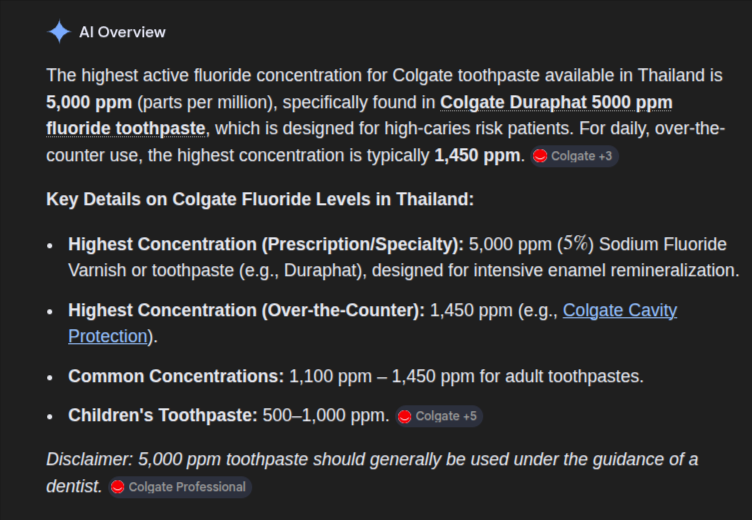
Task: Click the AI Overview sparkle icon
Action: [x=59, y=32]
